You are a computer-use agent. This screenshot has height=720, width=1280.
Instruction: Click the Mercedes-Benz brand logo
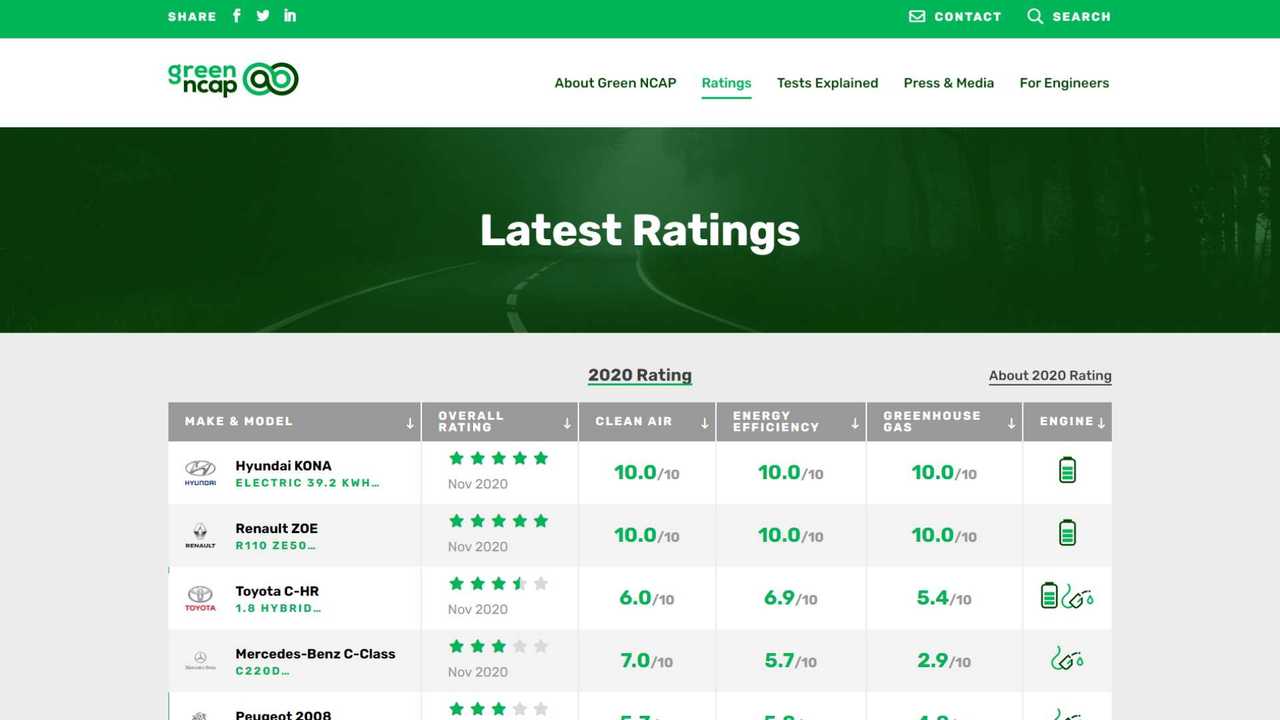[x=200, y=661]
